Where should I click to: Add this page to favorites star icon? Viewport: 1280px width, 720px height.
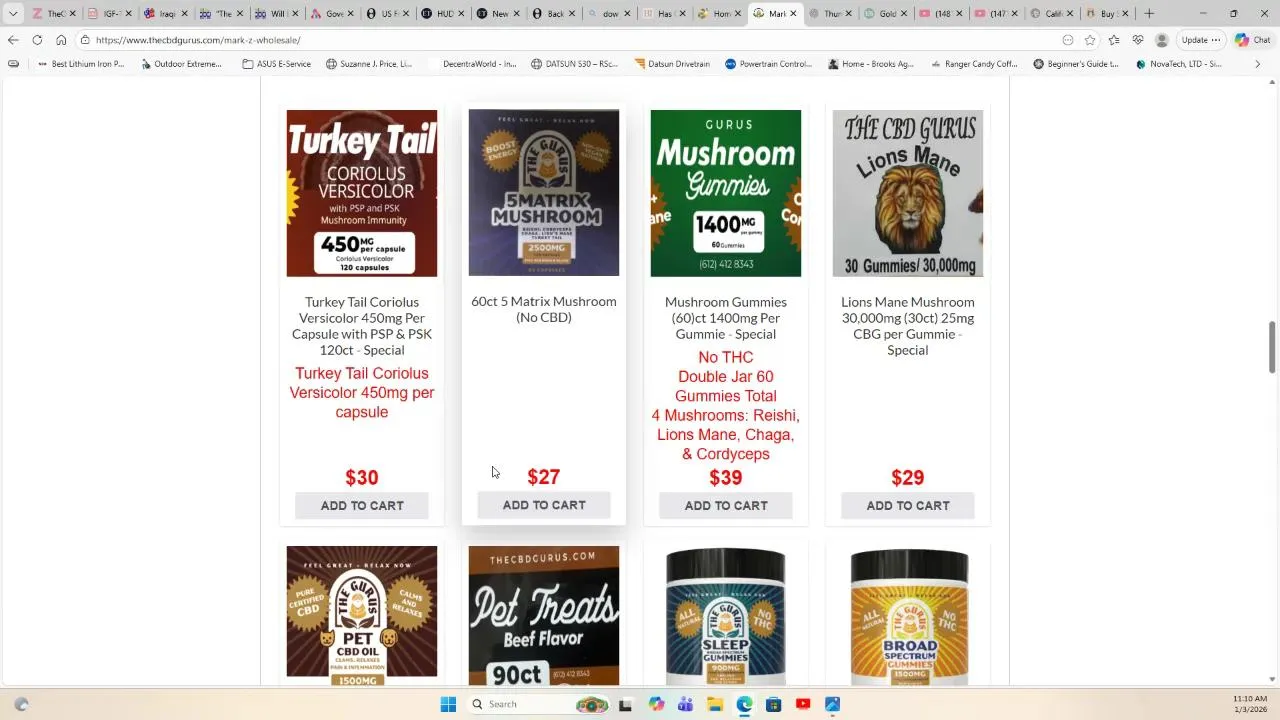point(1090,40)
